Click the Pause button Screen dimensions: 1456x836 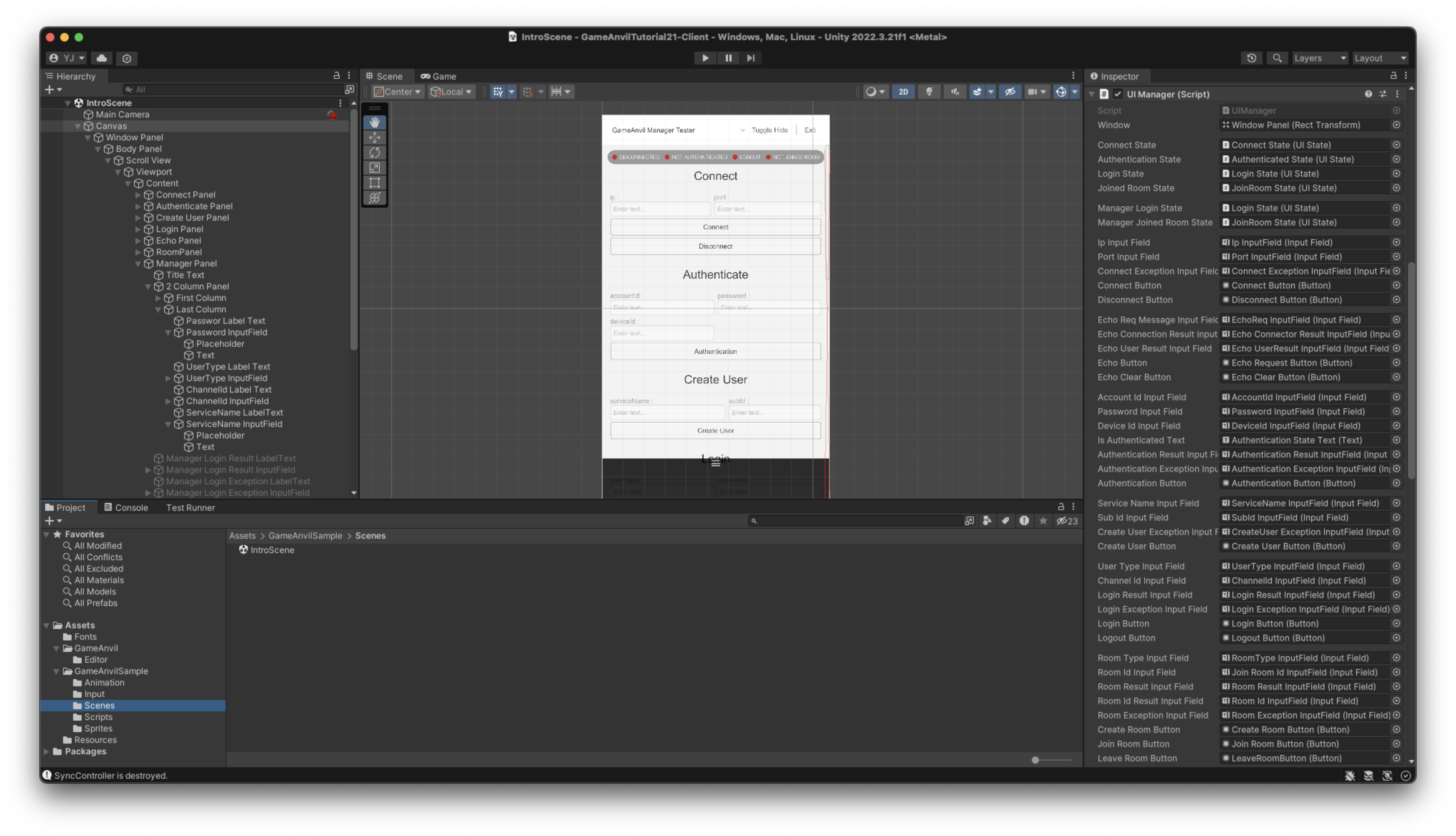[728, 58]
